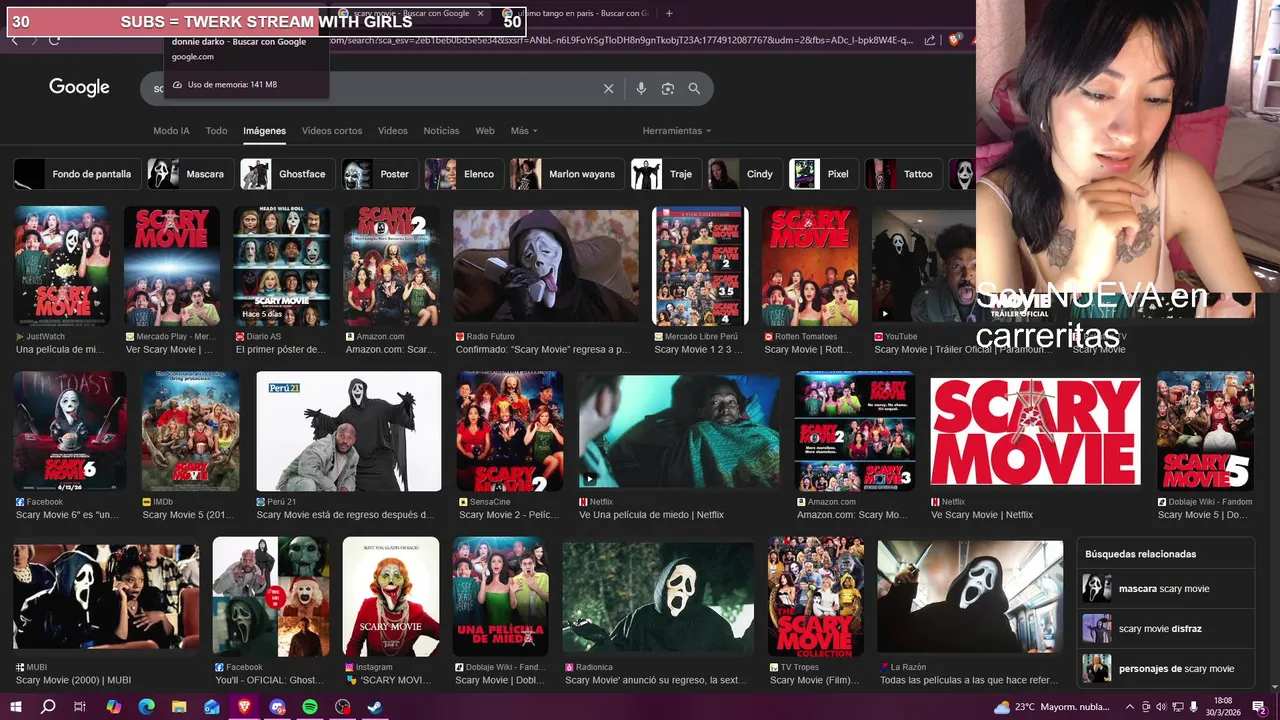The height and width of the screenshot is (720, 1280).
Task: Click Brave browser taskbar icon
Action: point(245,707)
